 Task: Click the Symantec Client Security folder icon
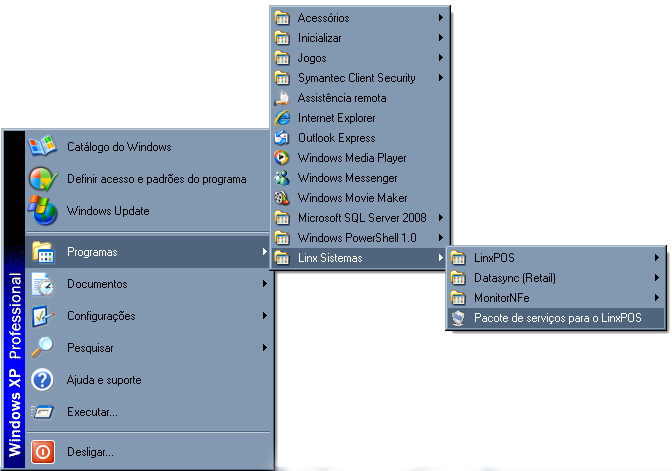pos(282,78)
